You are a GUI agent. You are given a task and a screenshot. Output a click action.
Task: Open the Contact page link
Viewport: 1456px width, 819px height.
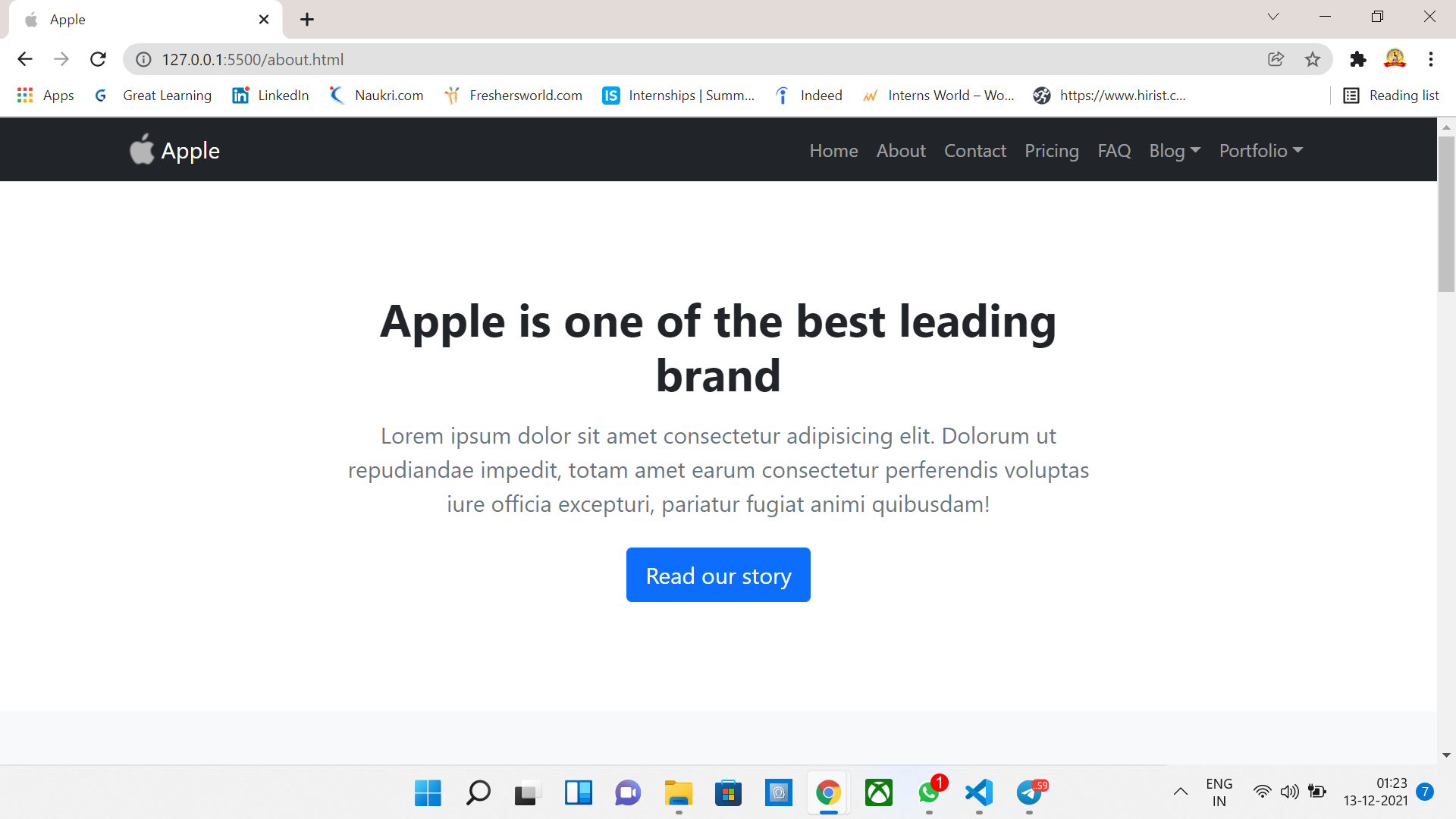click(974, 150)
